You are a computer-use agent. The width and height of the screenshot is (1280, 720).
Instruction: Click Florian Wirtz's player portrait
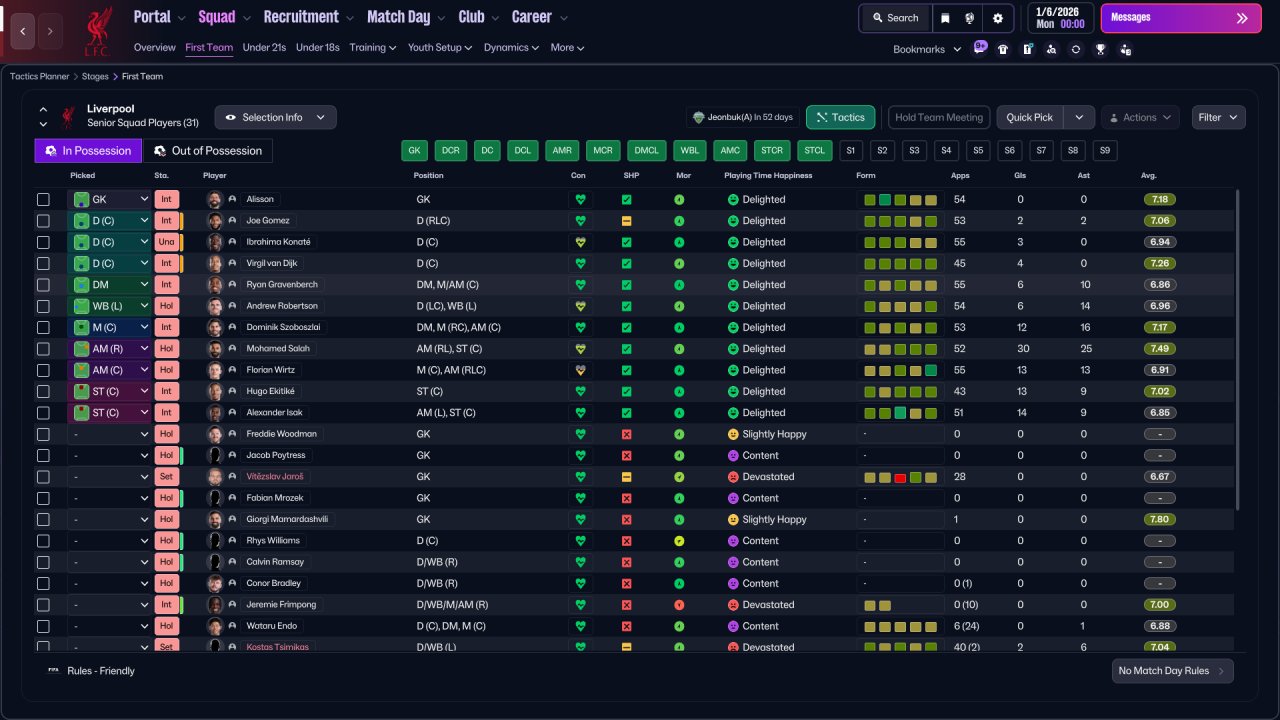(214, 370)
